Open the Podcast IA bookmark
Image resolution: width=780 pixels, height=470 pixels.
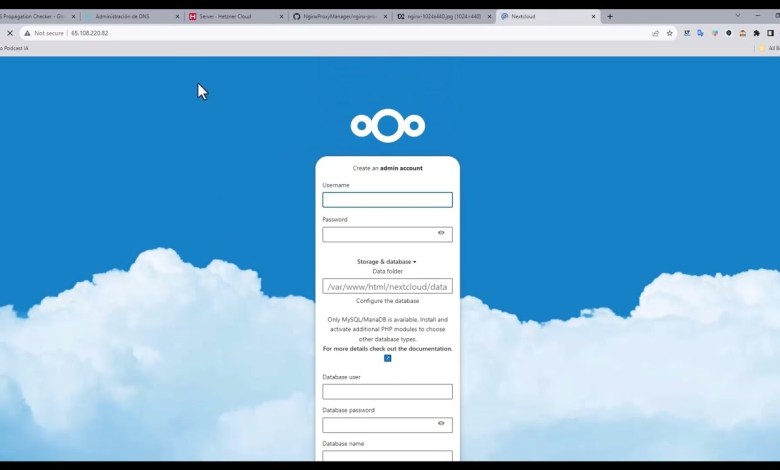[x=14, y=48]
